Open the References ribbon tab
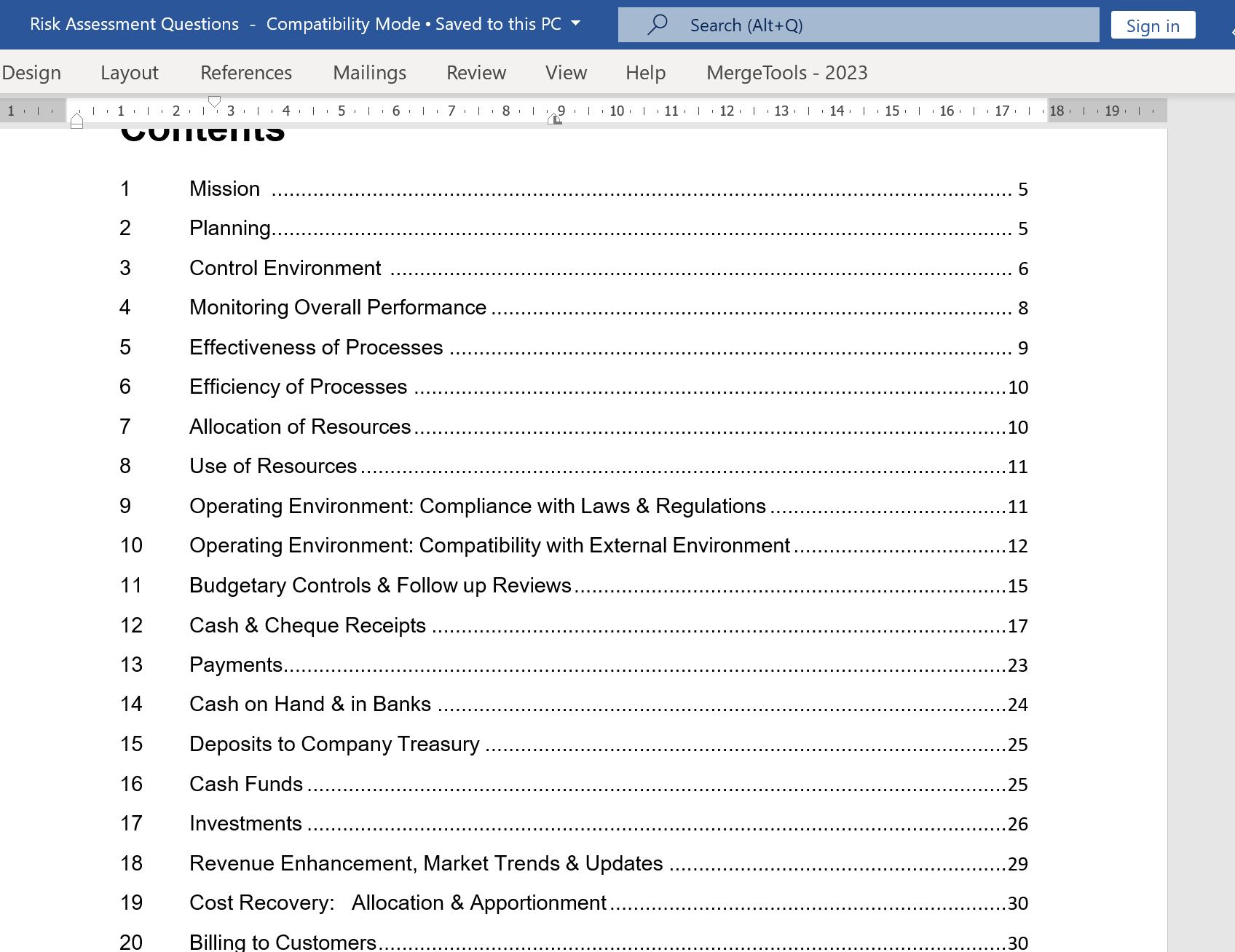This screenshot has height=952, width=1235. tap(245, 73)
